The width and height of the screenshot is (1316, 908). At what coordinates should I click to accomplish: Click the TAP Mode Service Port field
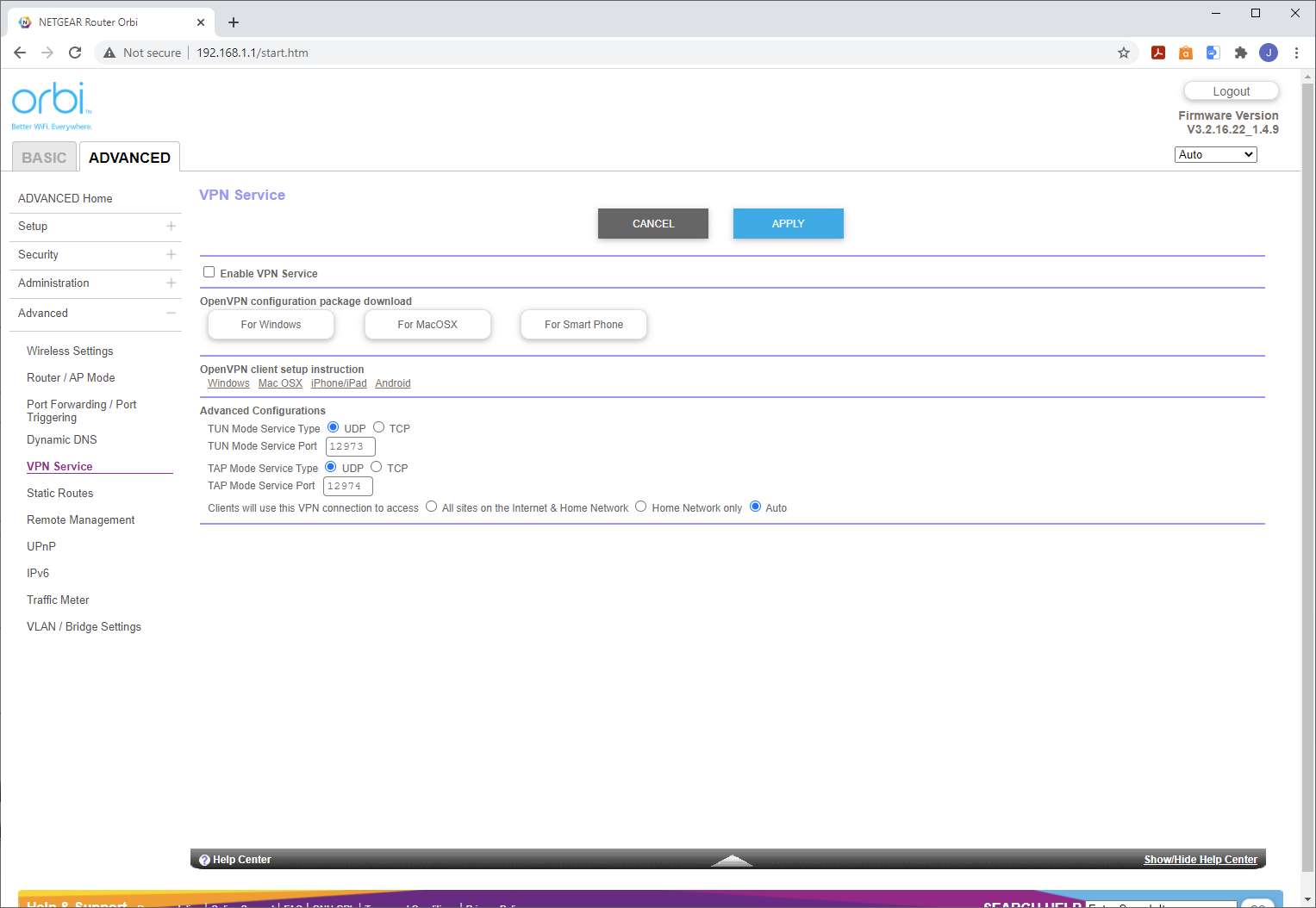[x=348, y=486]
